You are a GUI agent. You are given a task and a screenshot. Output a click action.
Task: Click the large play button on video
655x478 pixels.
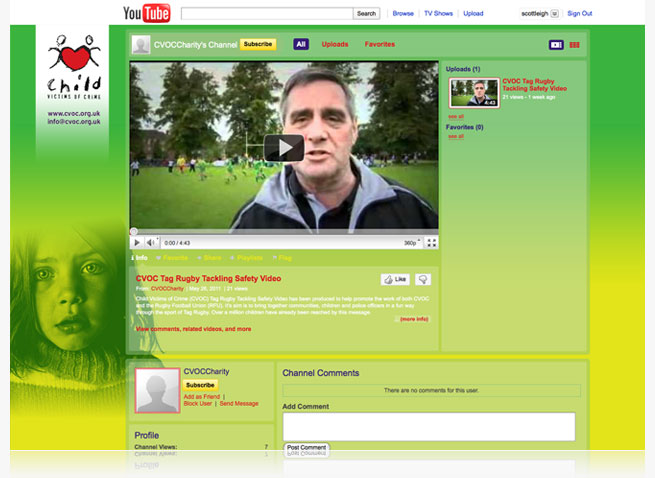pos(284,147)
